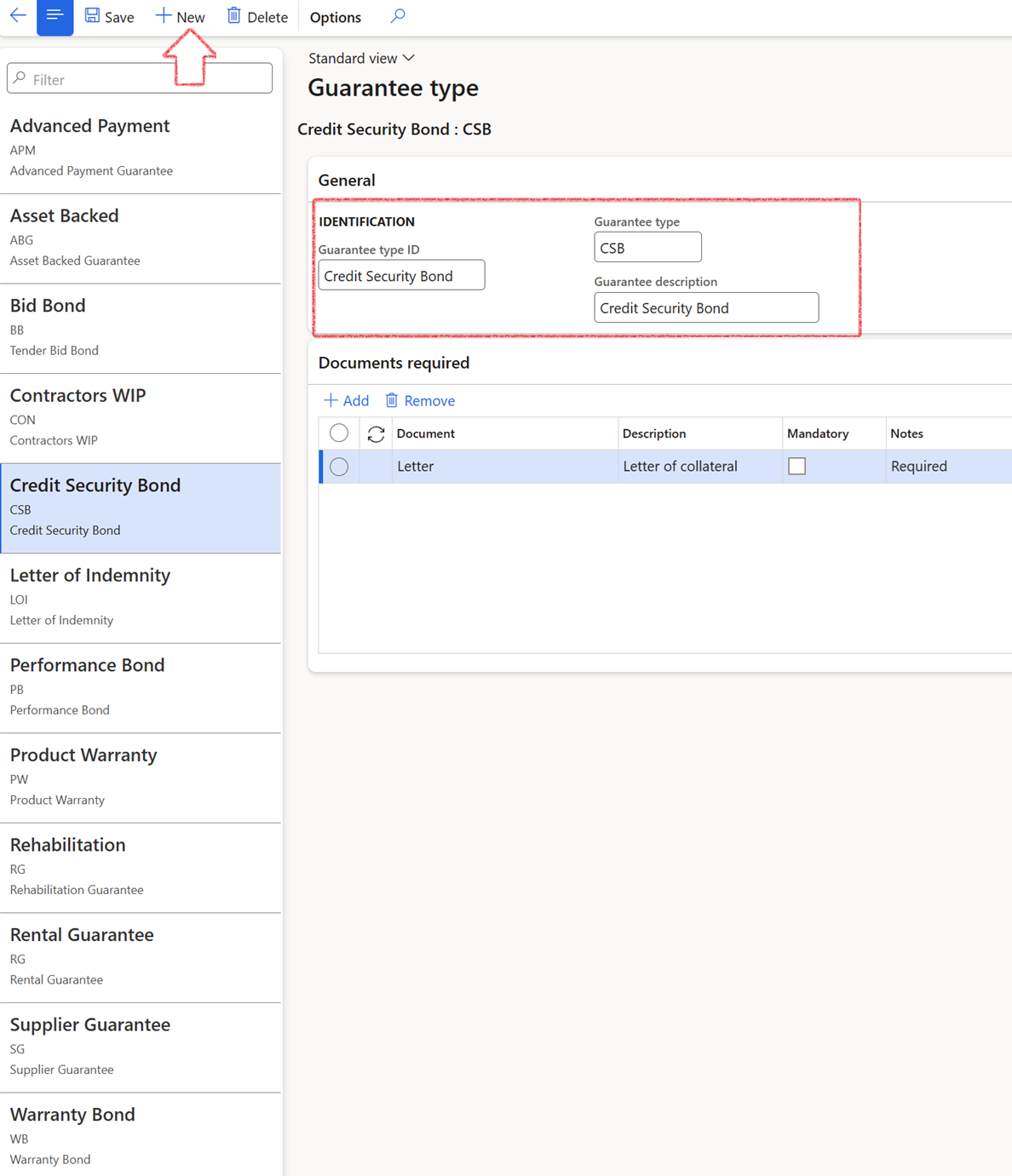This screenshot has width=1012, height=1176.
Task: Click the Save disk icon
Action: point(92,16)
